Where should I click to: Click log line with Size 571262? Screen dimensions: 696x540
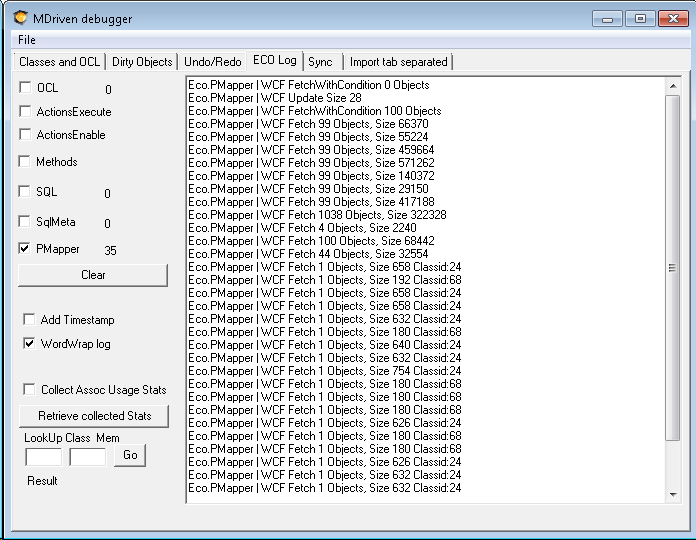311,163
